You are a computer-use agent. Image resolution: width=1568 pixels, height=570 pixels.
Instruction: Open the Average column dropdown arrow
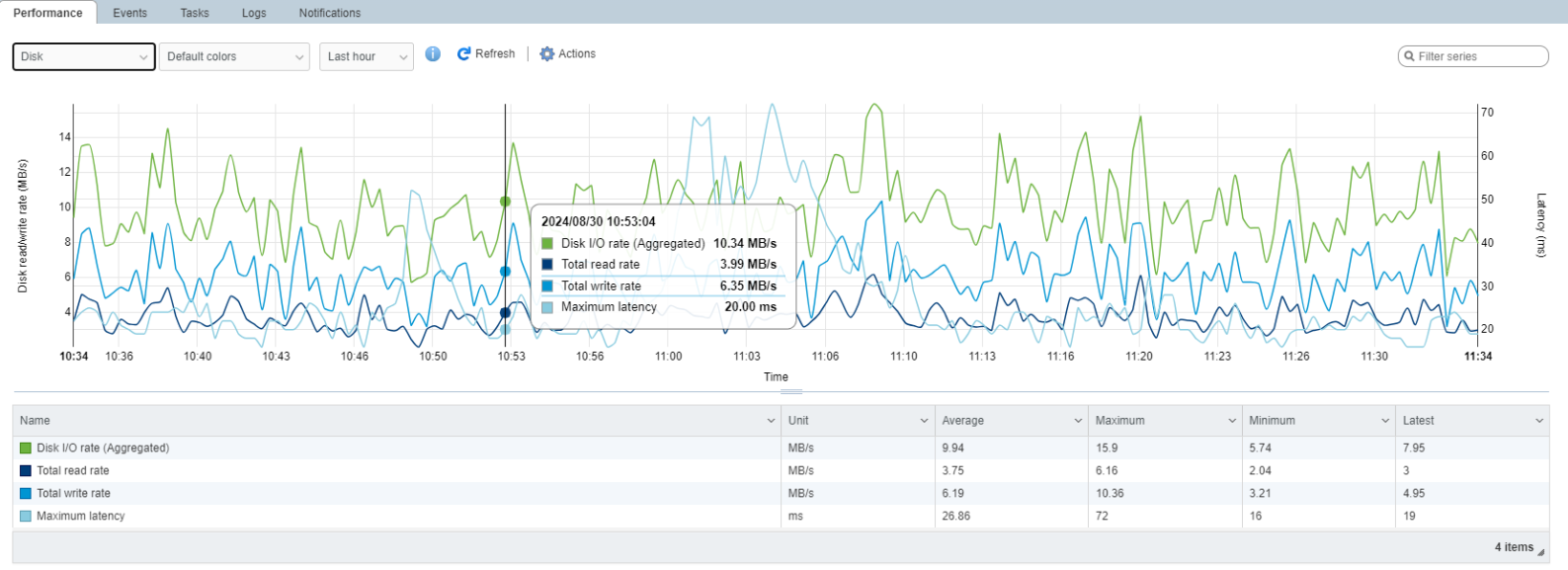click(1078, 421)
